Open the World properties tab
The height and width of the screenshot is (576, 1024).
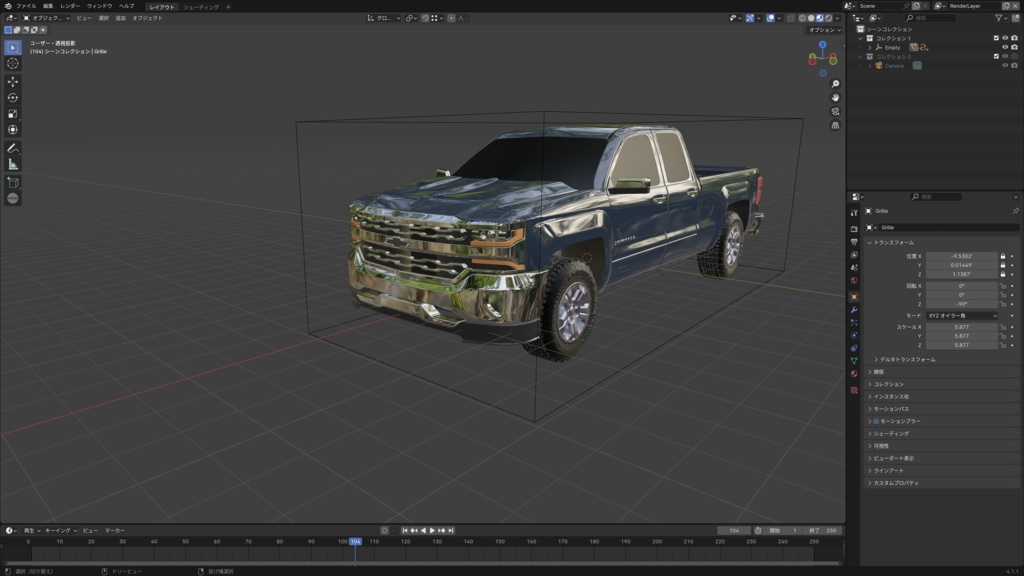click(854, 281)
